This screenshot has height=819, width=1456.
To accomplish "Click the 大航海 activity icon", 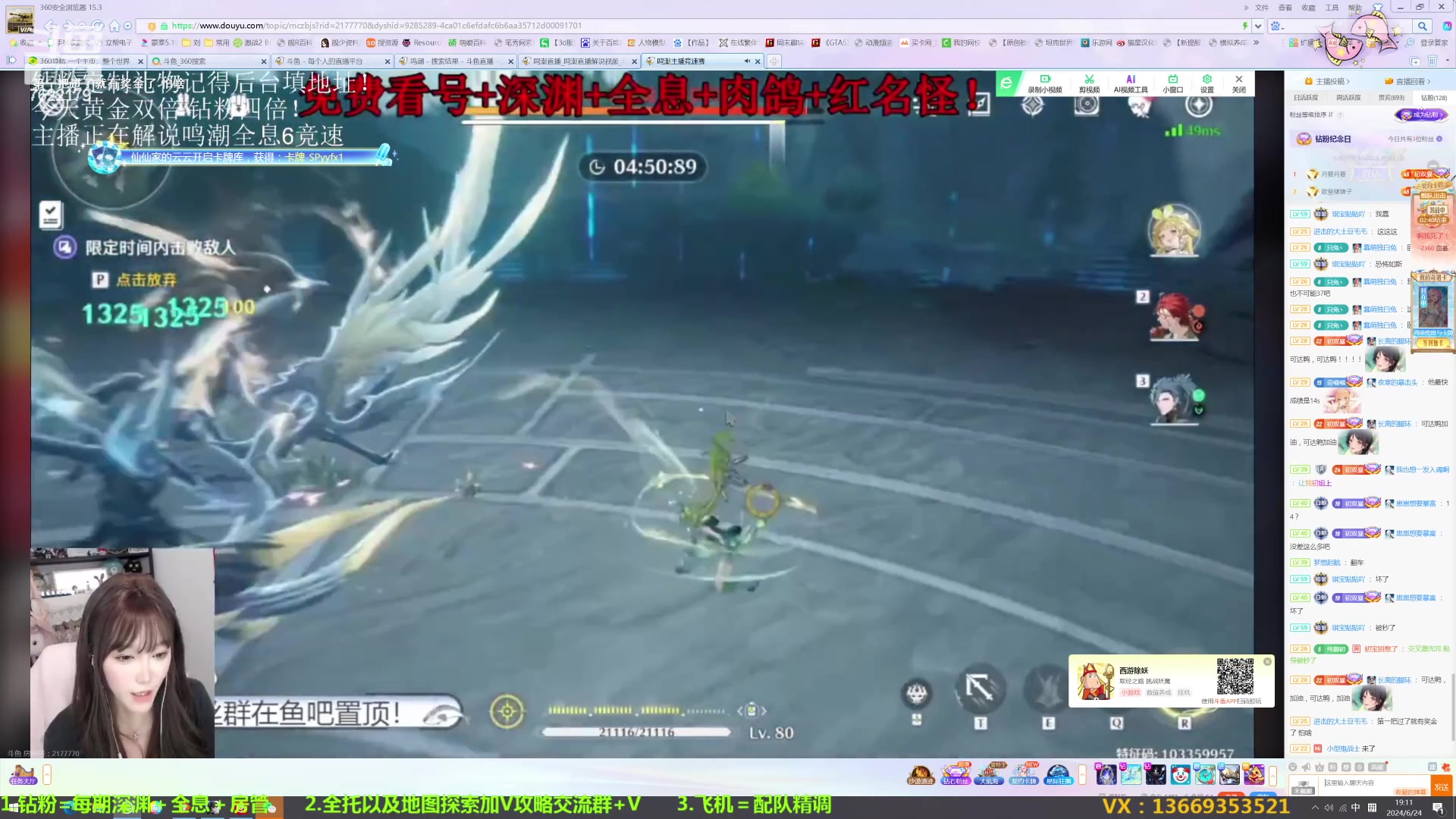I will [990, 775].
